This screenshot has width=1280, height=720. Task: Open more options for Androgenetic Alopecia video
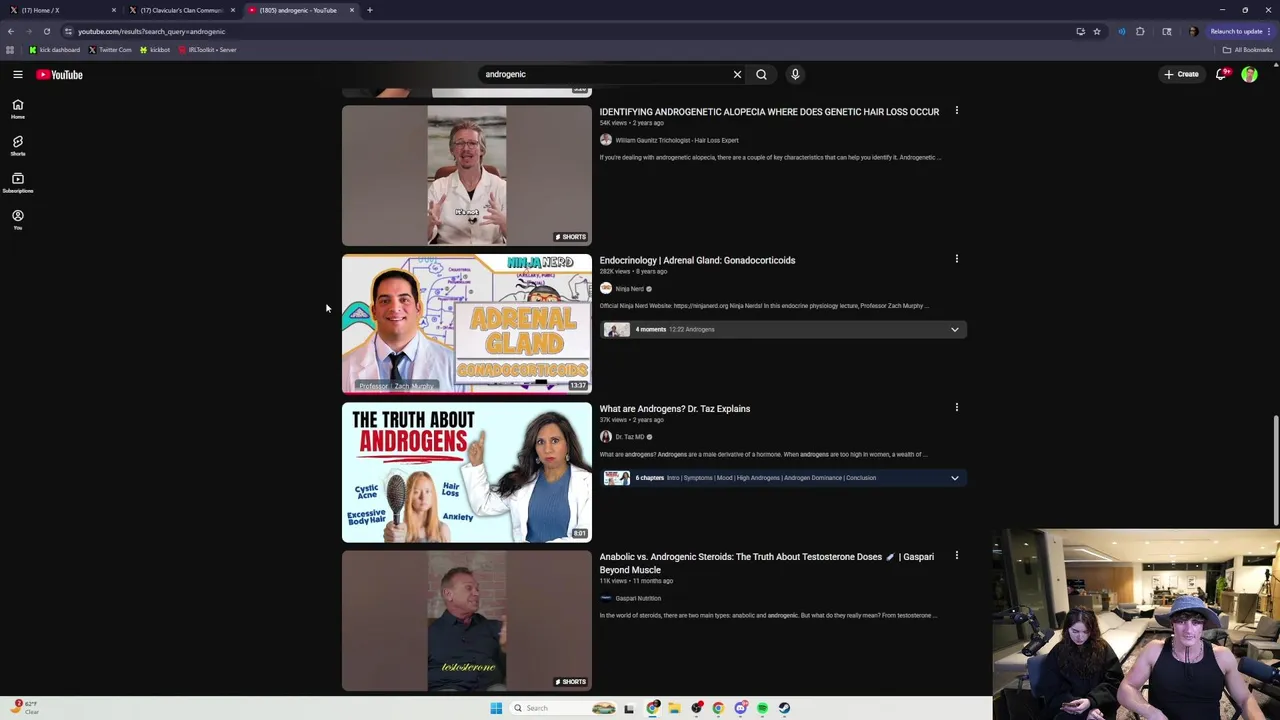coord(956,110)
